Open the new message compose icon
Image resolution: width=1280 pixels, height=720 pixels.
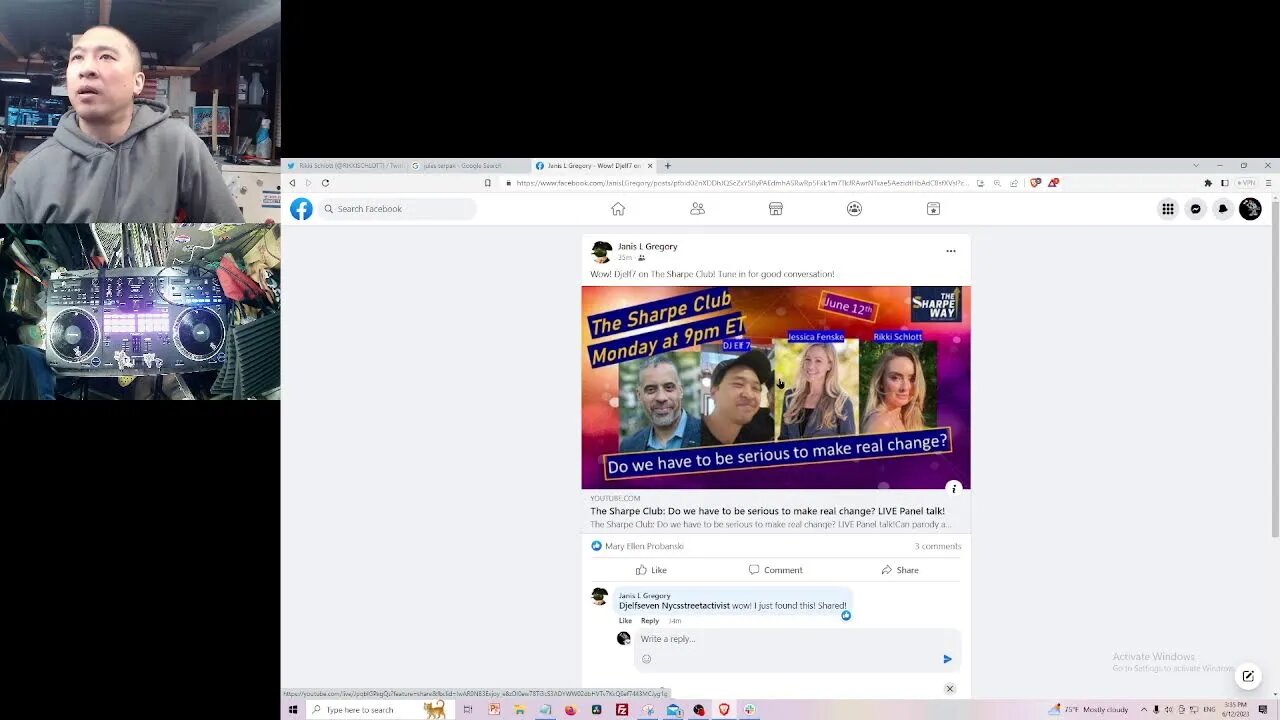point(1248,676)
